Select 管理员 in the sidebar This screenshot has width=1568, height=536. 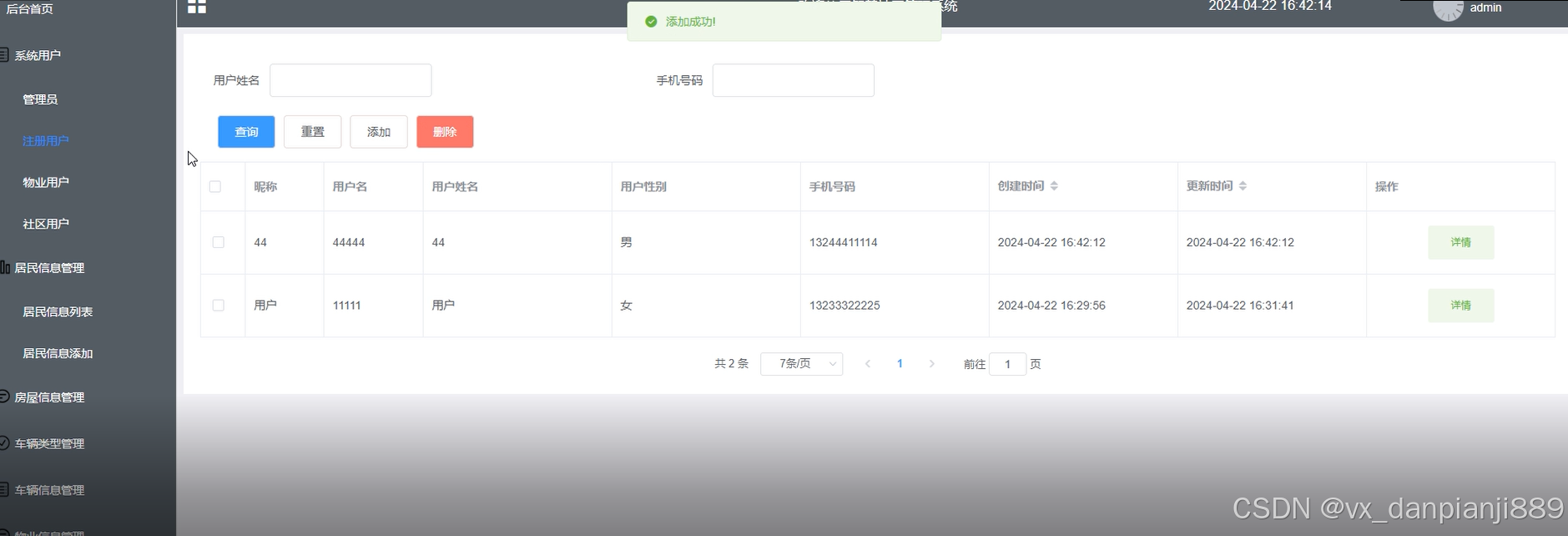click(40, 99)
